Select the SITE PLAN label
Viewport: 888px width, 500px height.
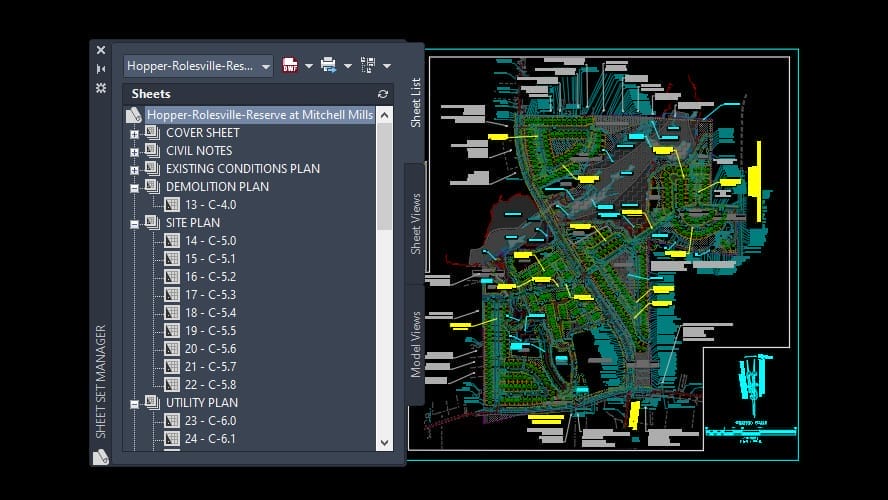[x=193, y=223]
